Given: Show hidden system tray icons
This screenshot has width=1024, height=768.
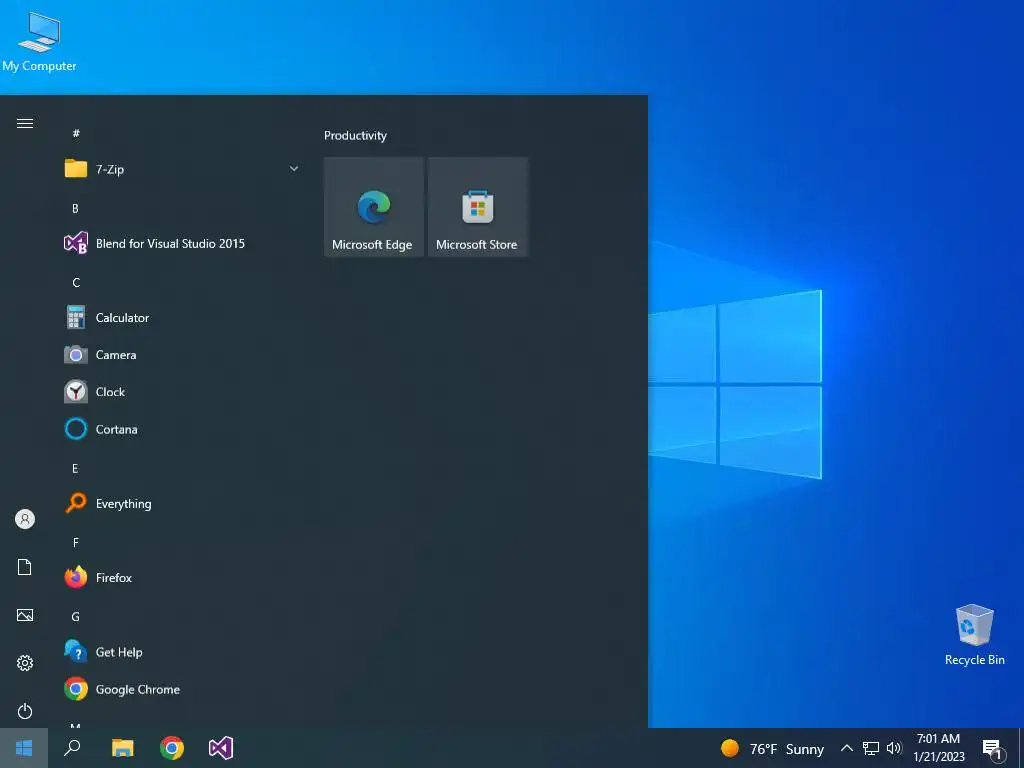Looking at the screenshot, I should [846, 748].
